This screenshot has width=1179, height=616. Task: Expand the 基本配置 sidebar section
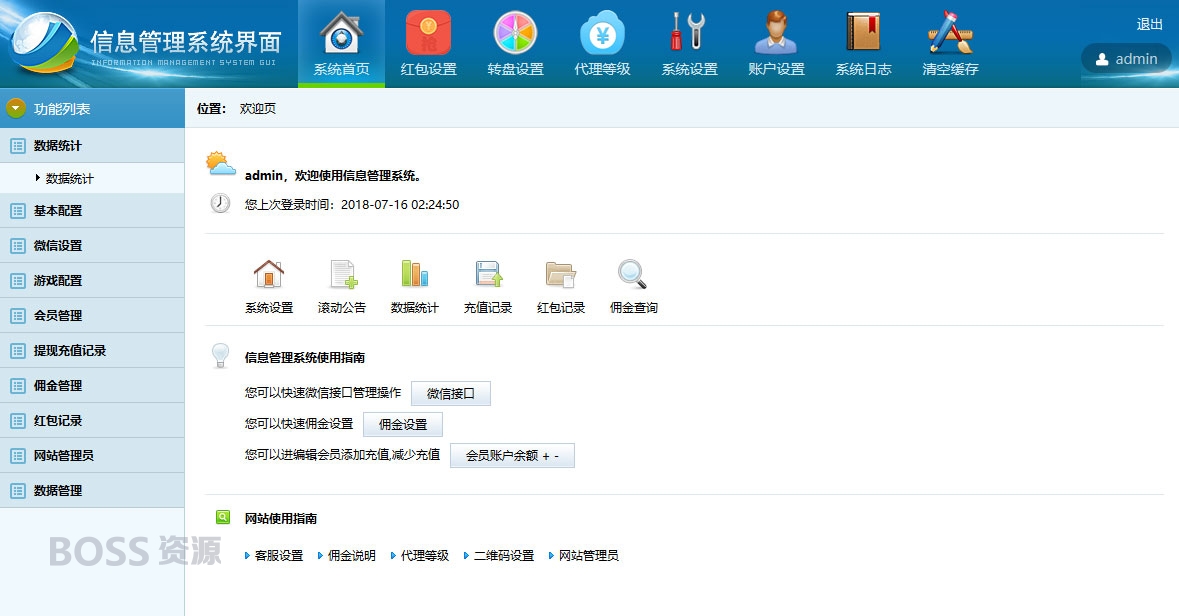pos(92,211)
